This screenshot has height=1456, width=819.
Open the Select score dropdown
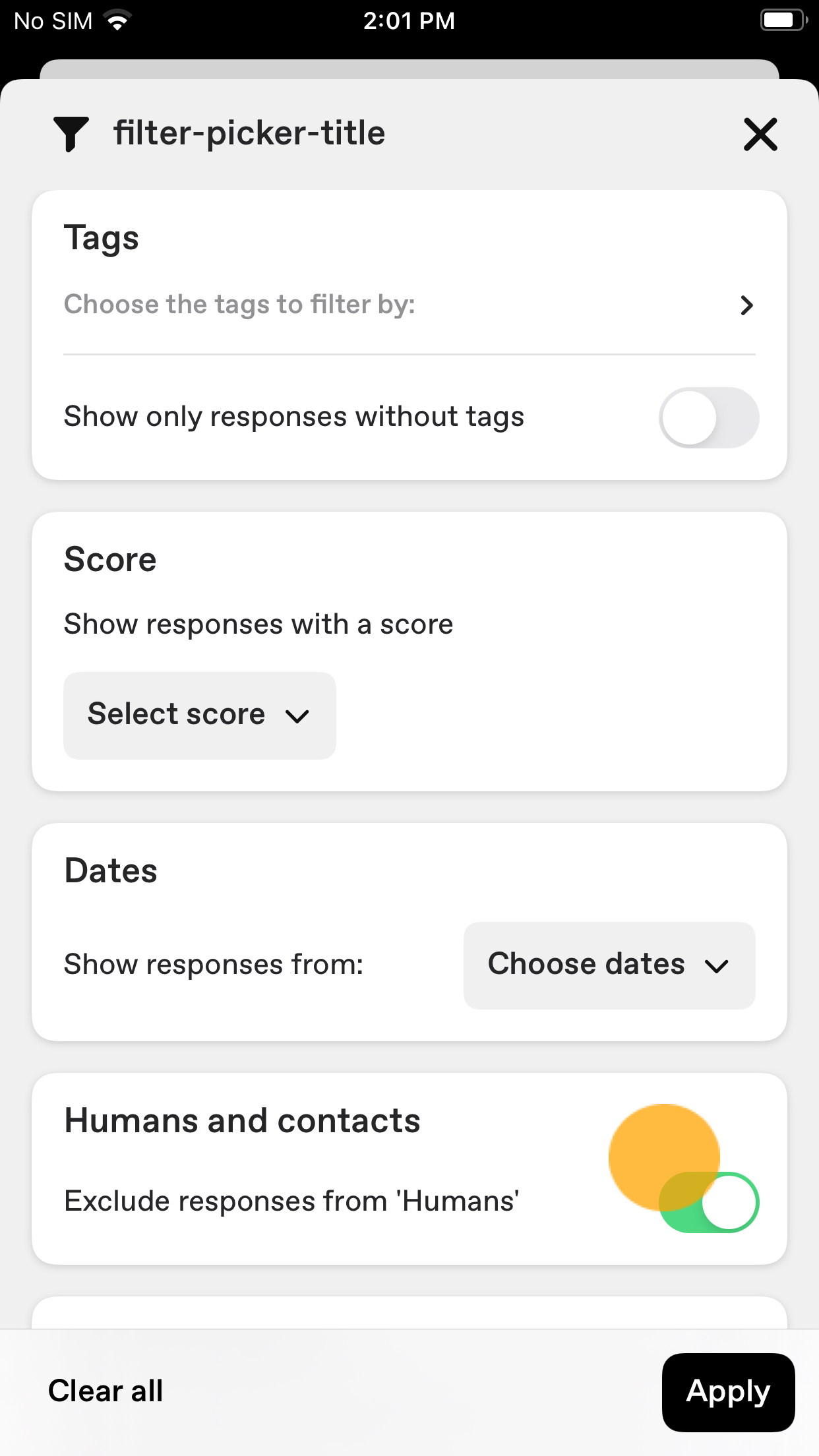pyautogui.click(x=200, y=715)
